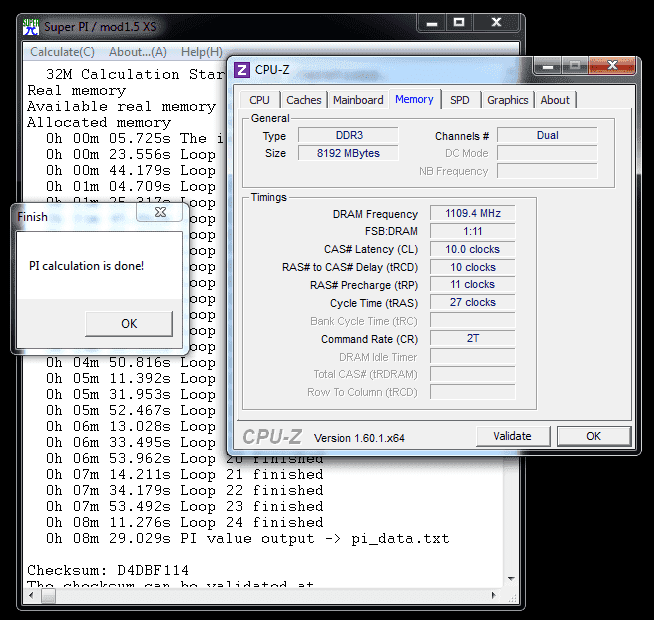The width and height of the screenshot is (654, 620).
Task: Click the tRP value 11 clocks
Action: click(x=473, y=285)
